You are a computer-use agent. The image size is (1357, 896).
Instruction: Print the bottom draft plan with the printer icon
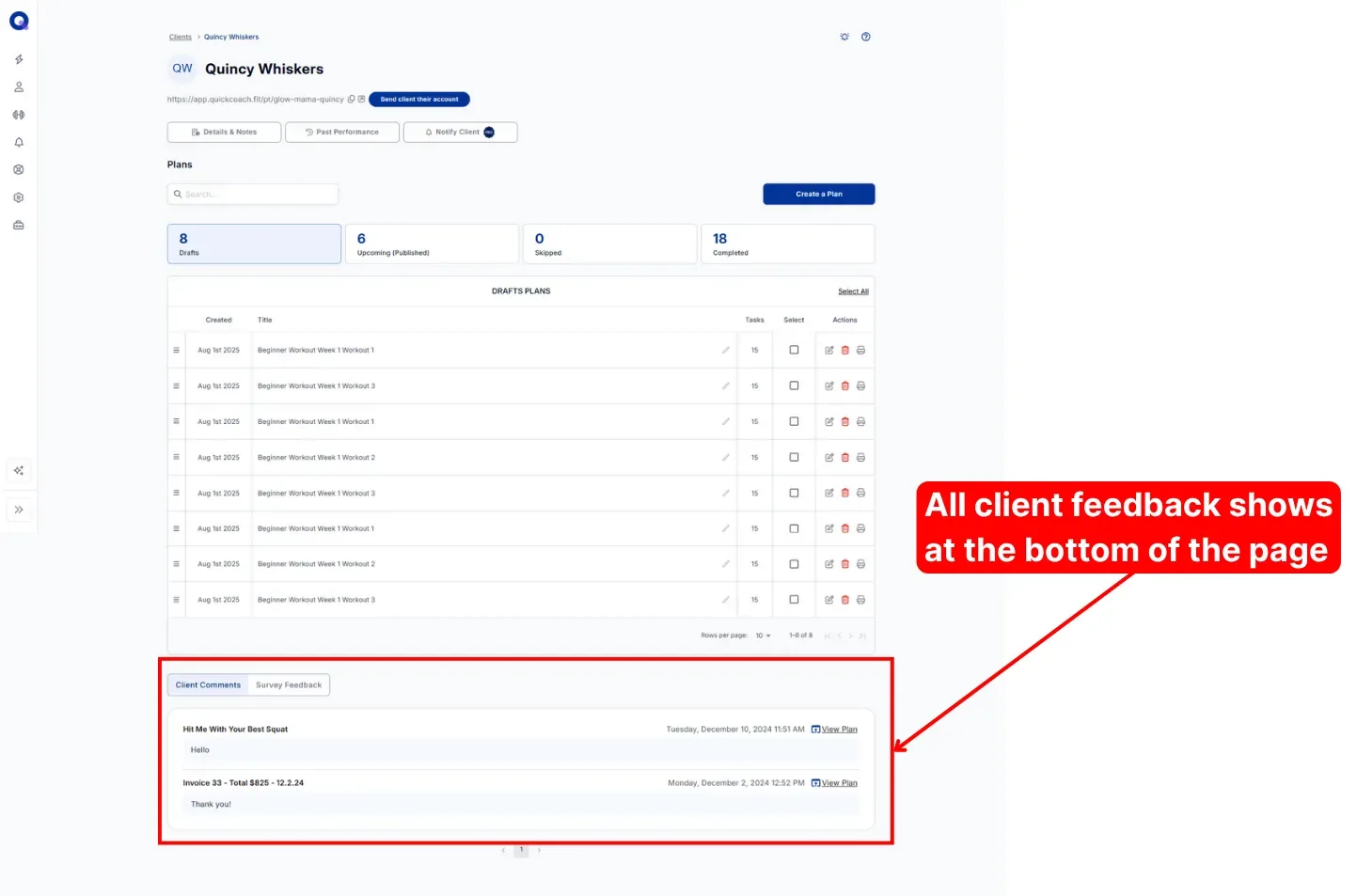860,600
